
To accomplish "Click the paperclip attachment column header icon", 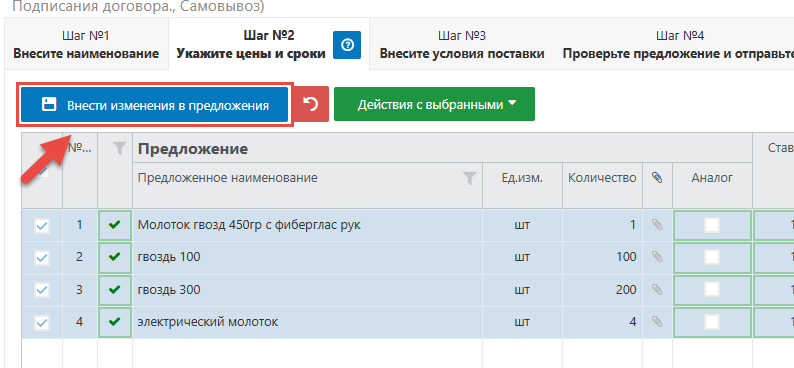I will pos(657,178).
